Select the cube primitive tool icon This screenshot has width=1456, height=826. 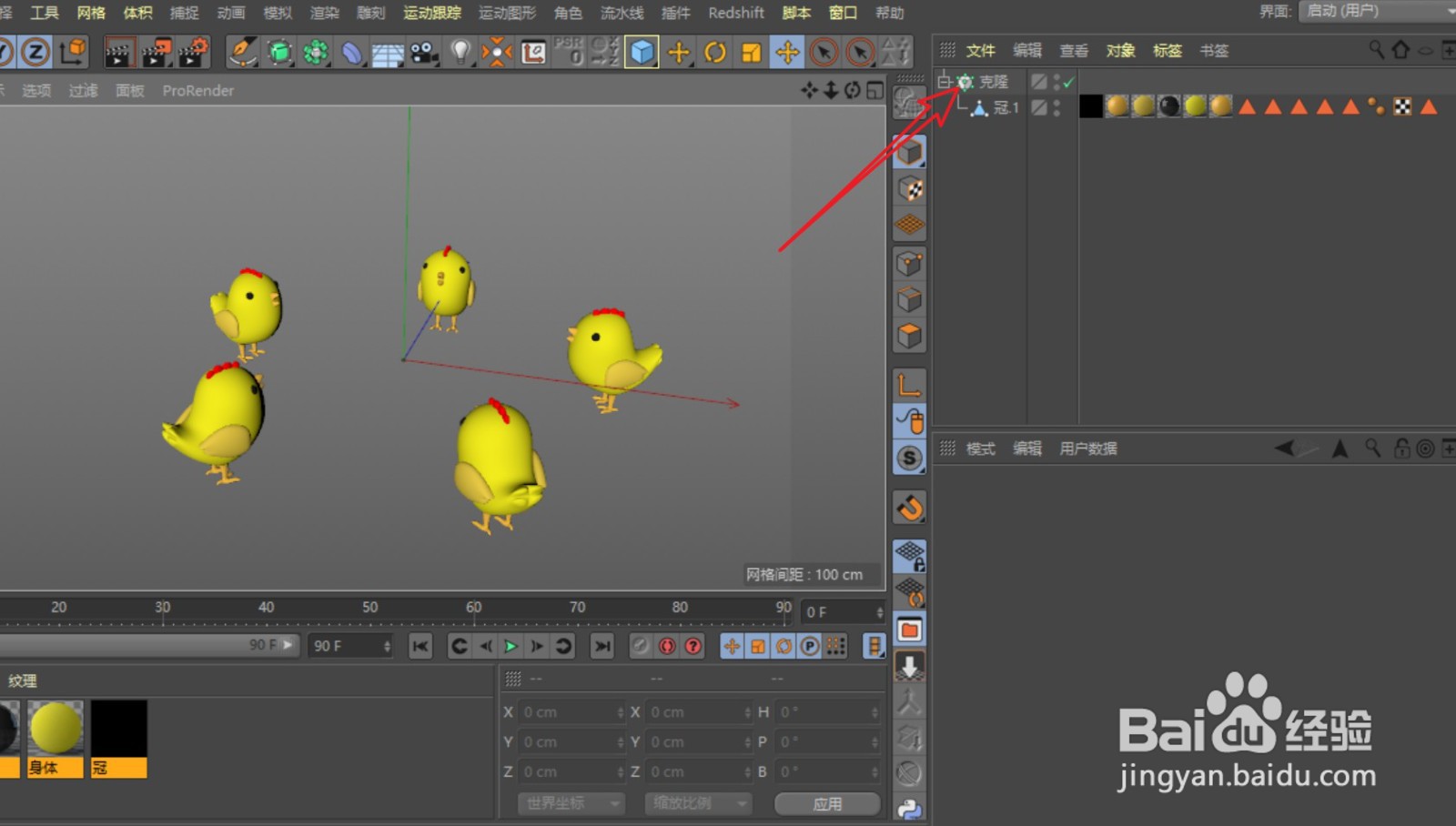pyautogui.click(x=642, y=52)
